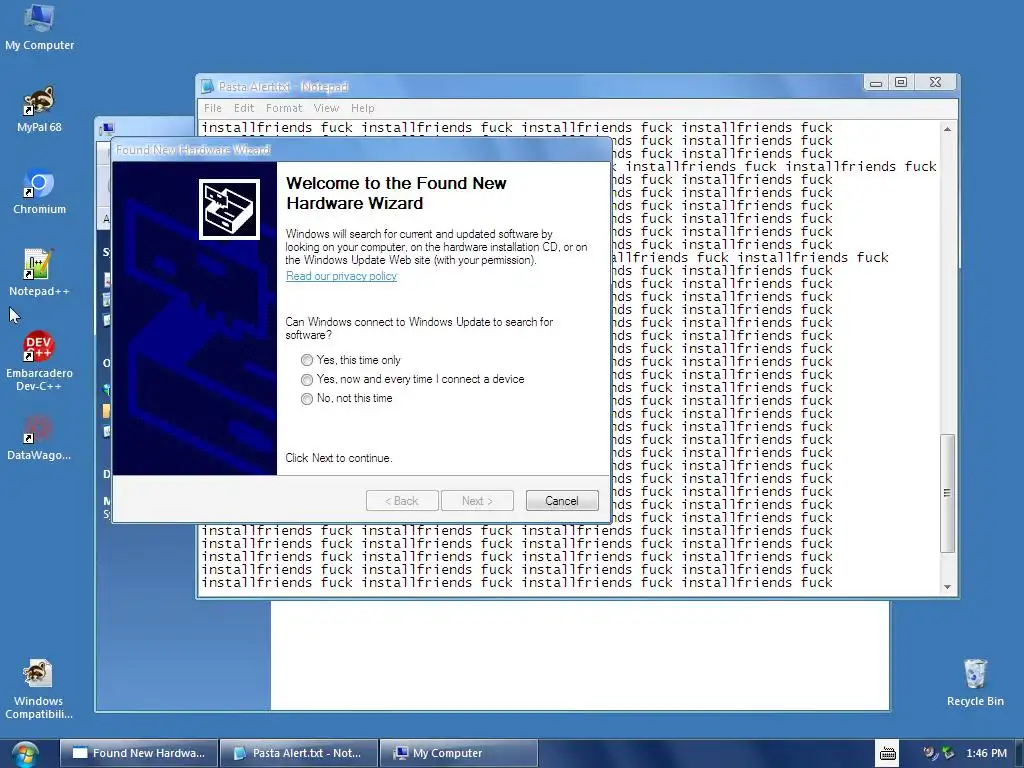Open Embarcadero Dev-C++ shortcut
1024x768 pixels.
click(x=39, y=361)
